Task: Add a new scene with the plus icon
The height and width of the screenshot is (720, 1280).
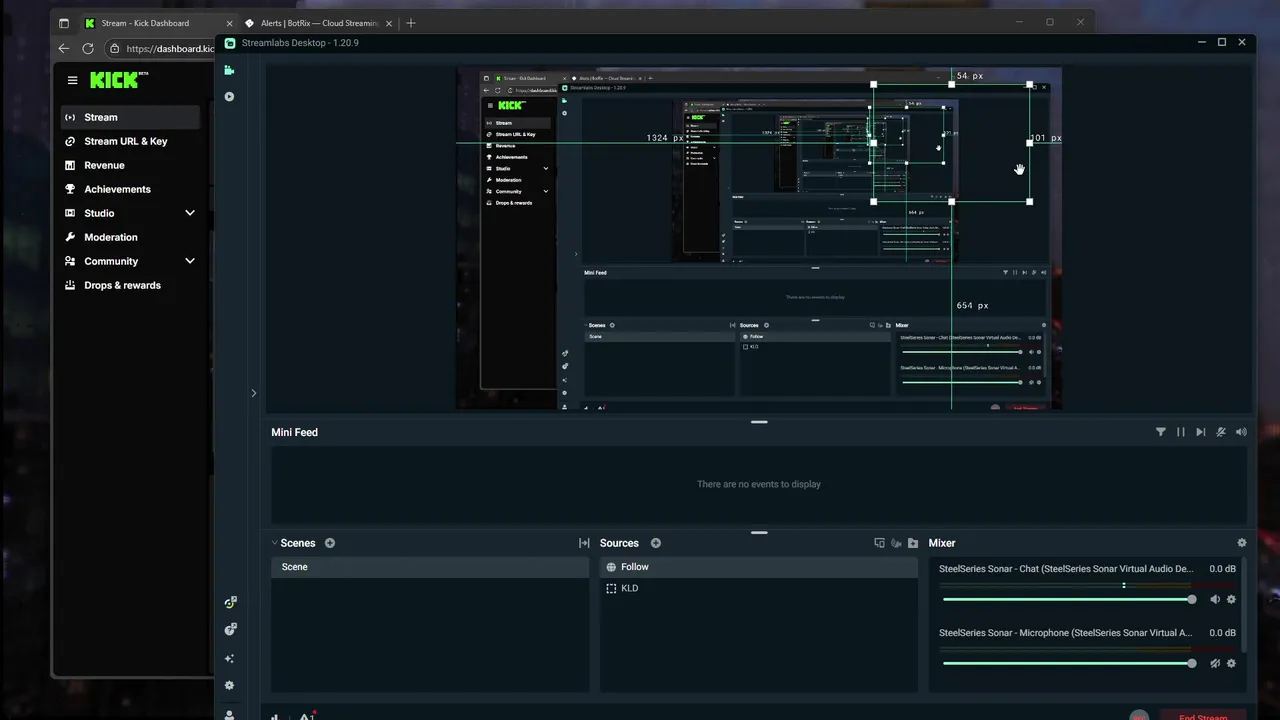Action: (x=330, y=543)
